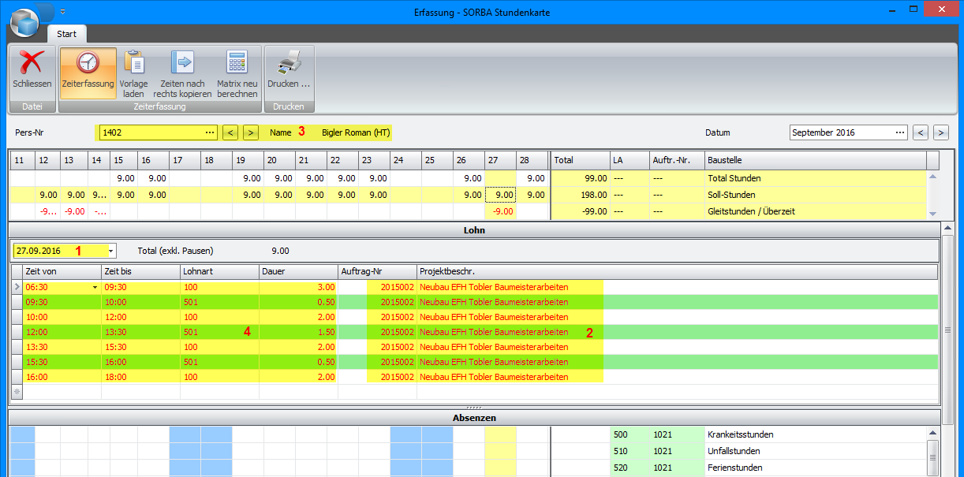Click the 198.00 Soll-Stunden total cell

point(580,195)
